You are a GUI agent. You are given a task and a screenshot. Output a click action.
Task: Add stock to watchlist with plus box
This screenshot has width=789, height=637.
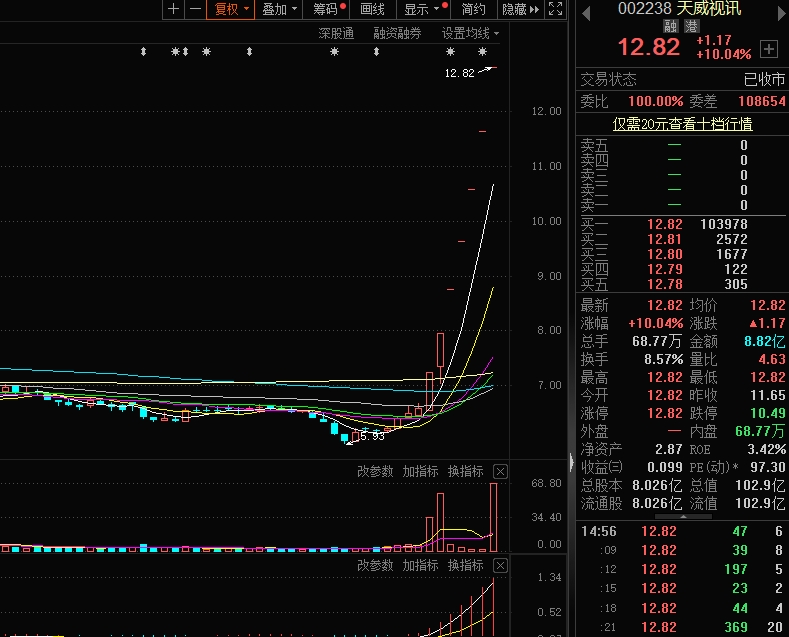pos(768,48)
